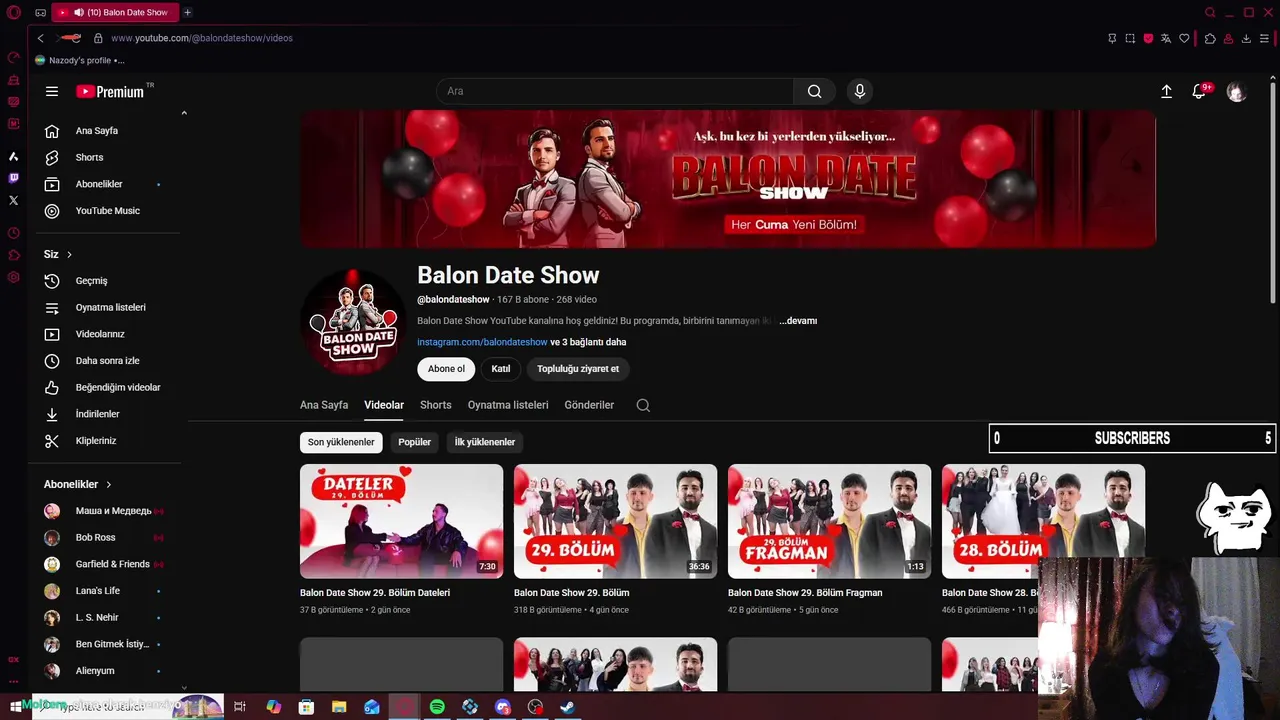Screen dimensions: 1280x720
Task: Click Topluluğu ziyaret et button
Action: point(578,369)
